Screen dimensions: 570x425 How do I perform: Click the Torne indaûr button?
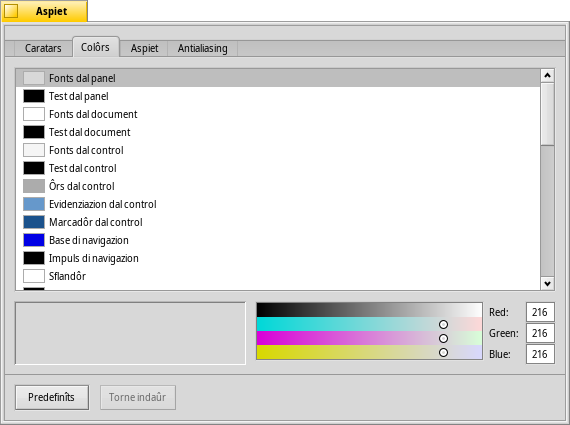tap(138, 397)
